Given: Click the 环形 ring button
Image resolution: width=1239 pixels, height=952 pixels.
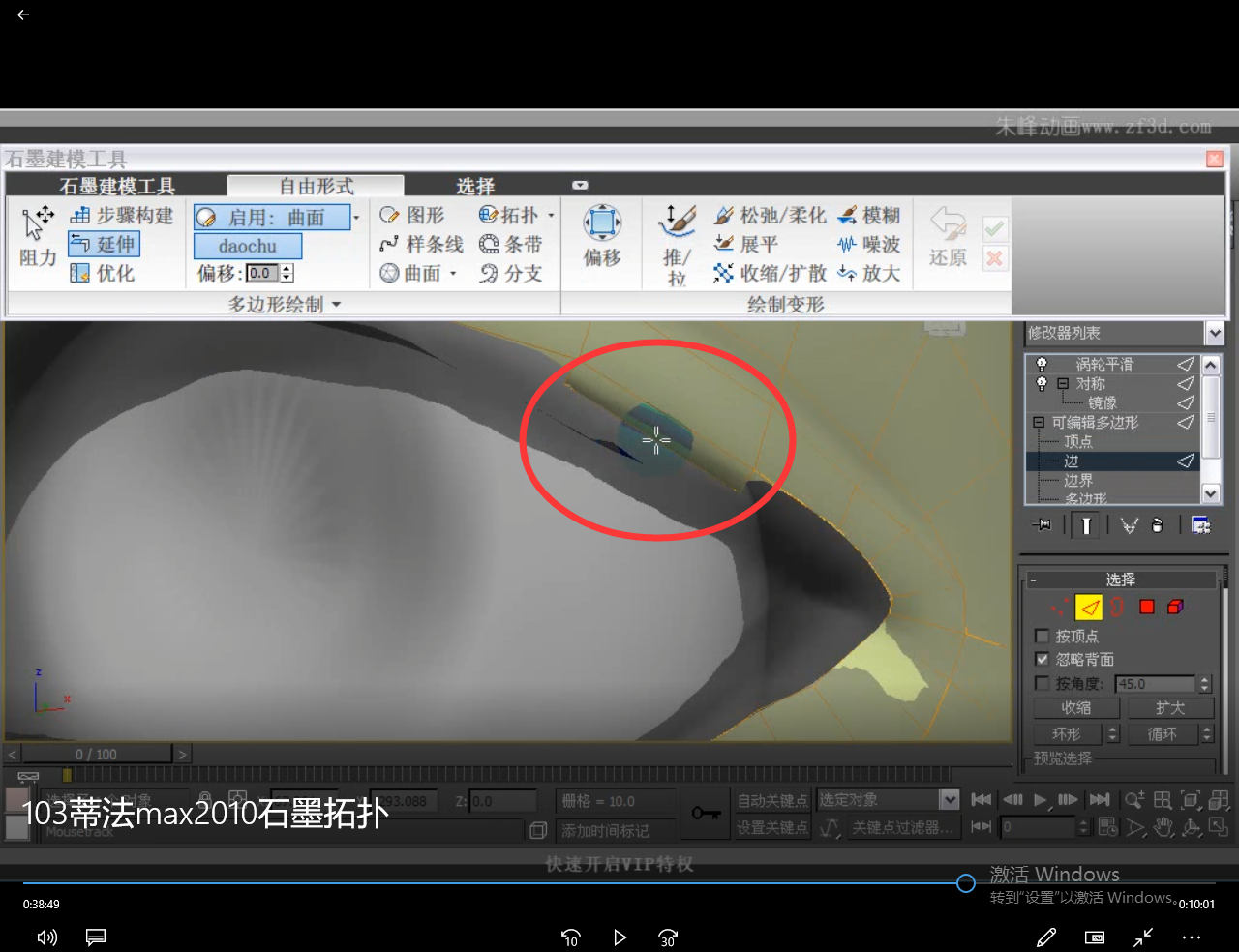Looking at the screenshot, I should click(1067, 733).
